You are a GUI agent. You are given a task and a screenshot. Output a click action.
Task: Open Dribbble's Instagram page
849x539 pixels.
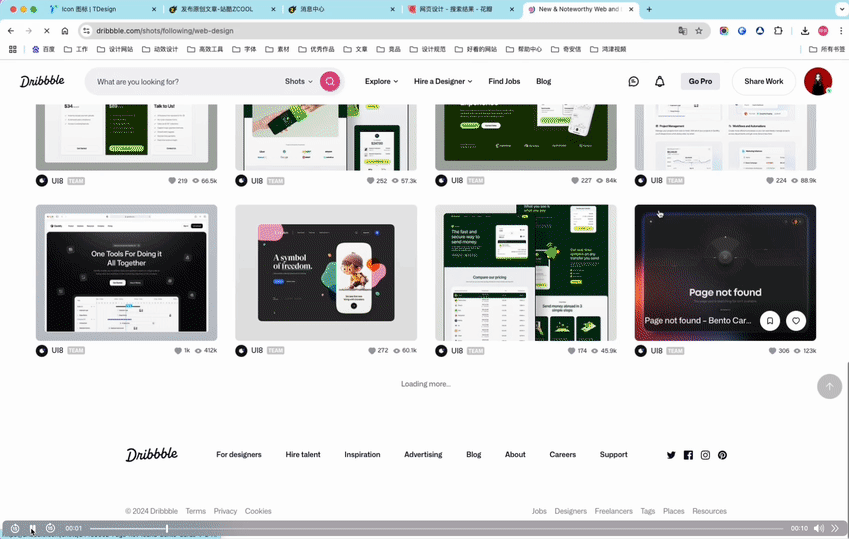[705, 455]
